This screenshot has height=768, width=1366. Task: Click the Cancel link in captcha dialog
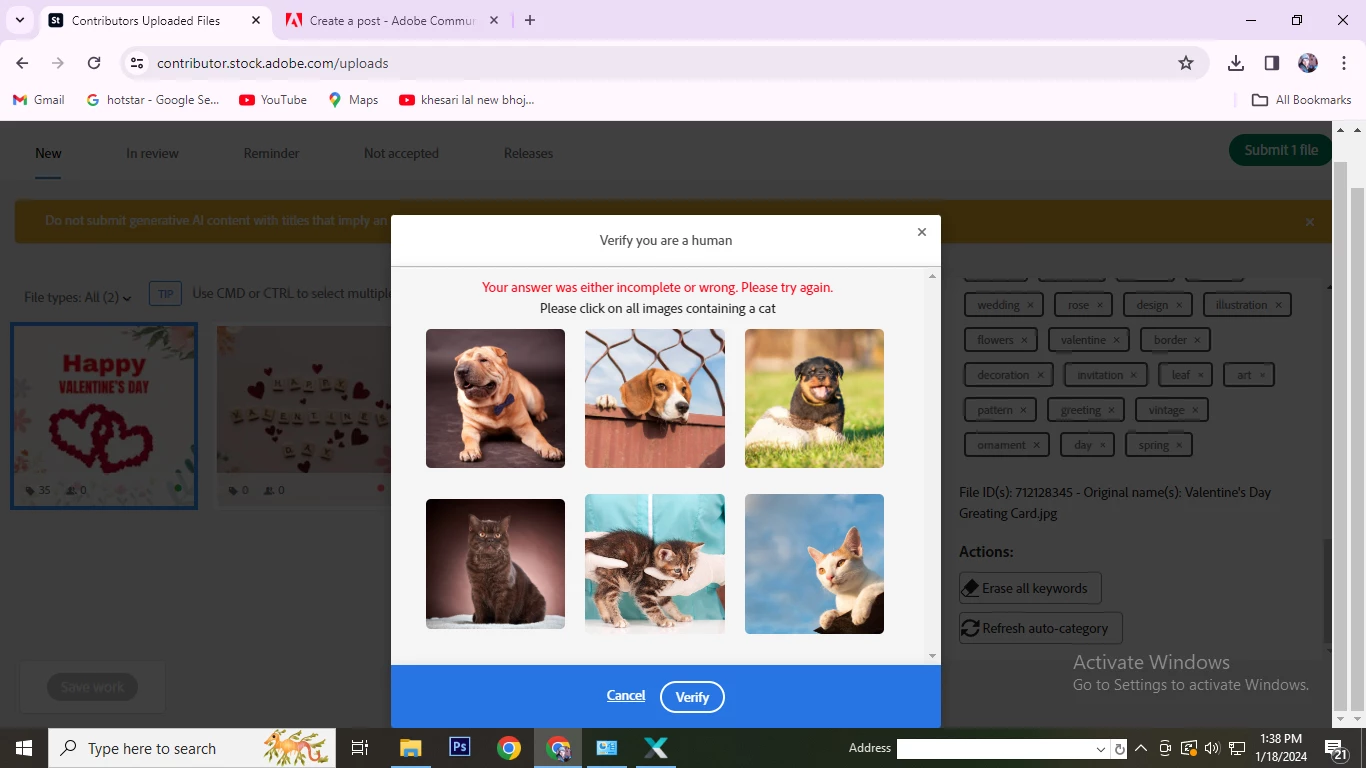pyautogui.click(x=626, y=696)
